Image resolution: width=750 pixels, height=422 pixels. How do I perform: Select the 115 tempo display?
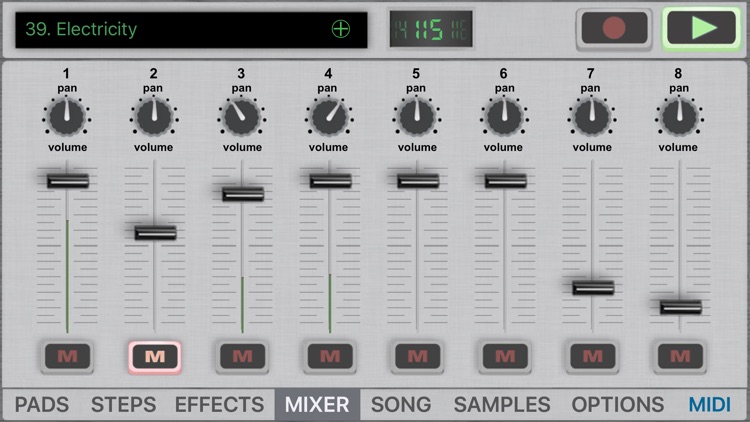point(431,30)
